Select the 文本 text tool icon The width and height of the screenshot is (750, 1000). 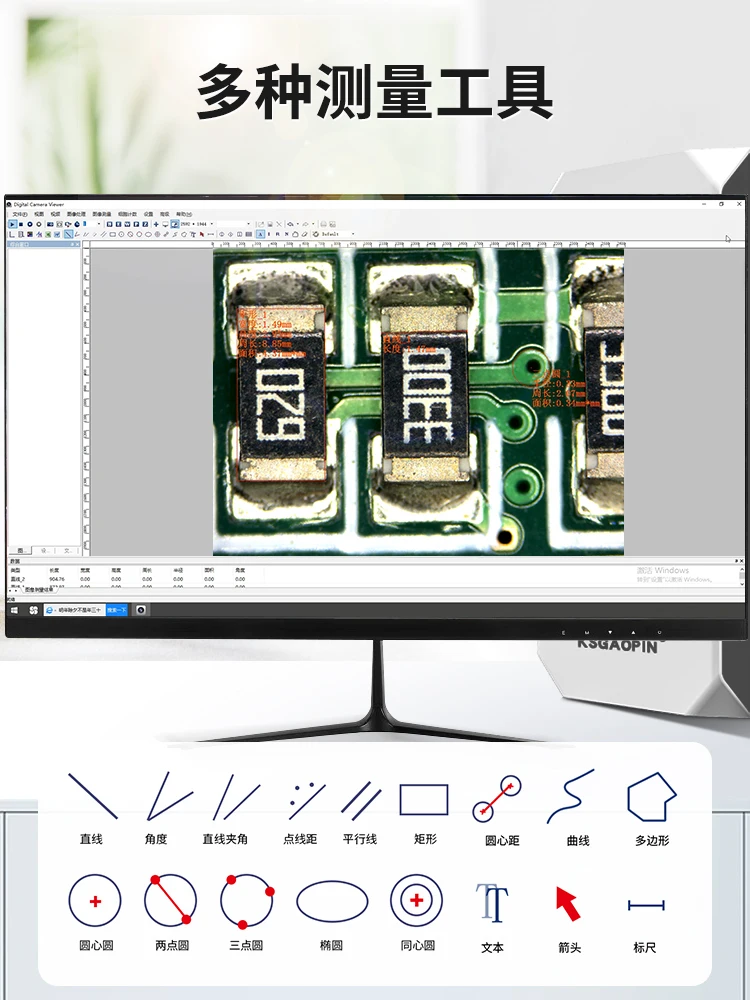[x=492, y=903]
